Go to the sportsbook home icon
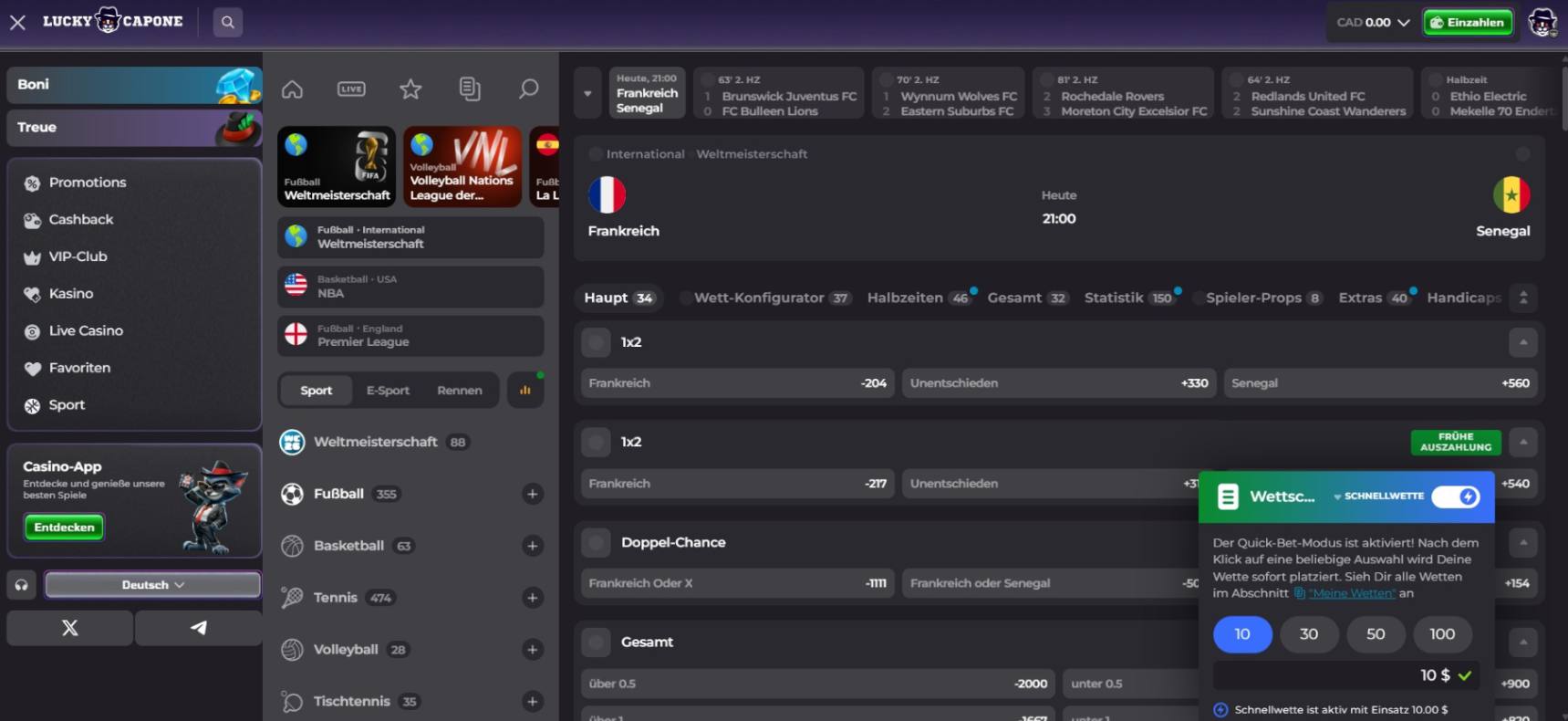 (292, 89)
